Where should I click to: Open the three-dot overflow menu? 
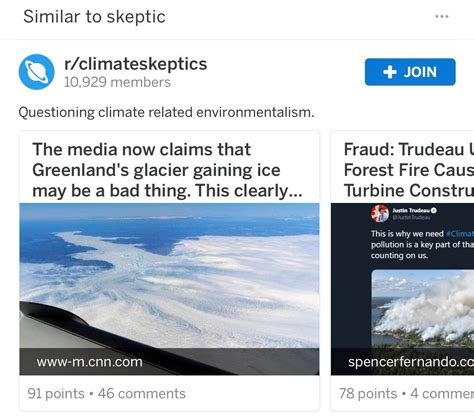click(x=442, y=16)
